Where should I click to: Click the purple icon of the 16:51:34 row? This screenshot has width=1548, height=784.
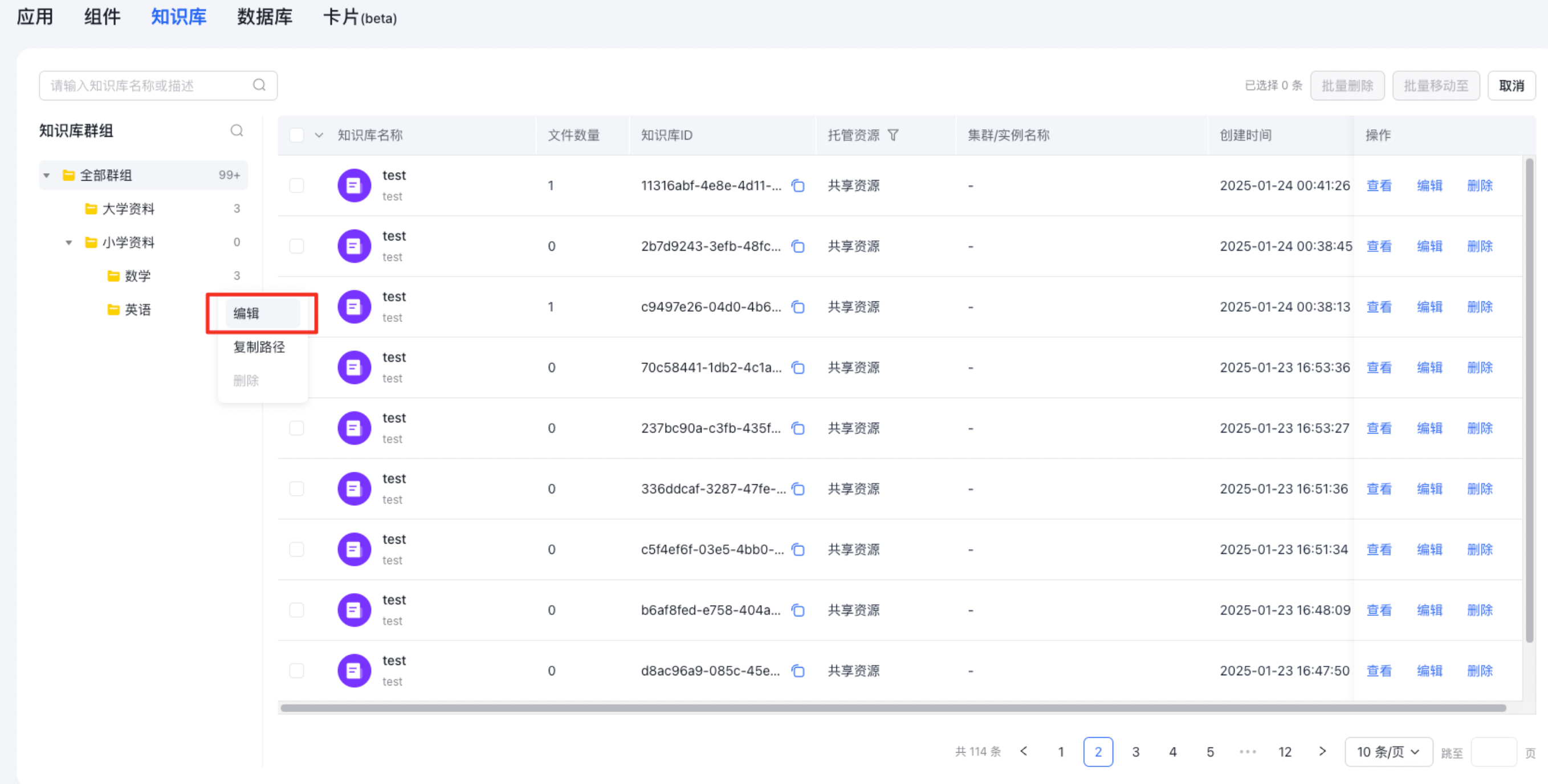pos(354,550)
